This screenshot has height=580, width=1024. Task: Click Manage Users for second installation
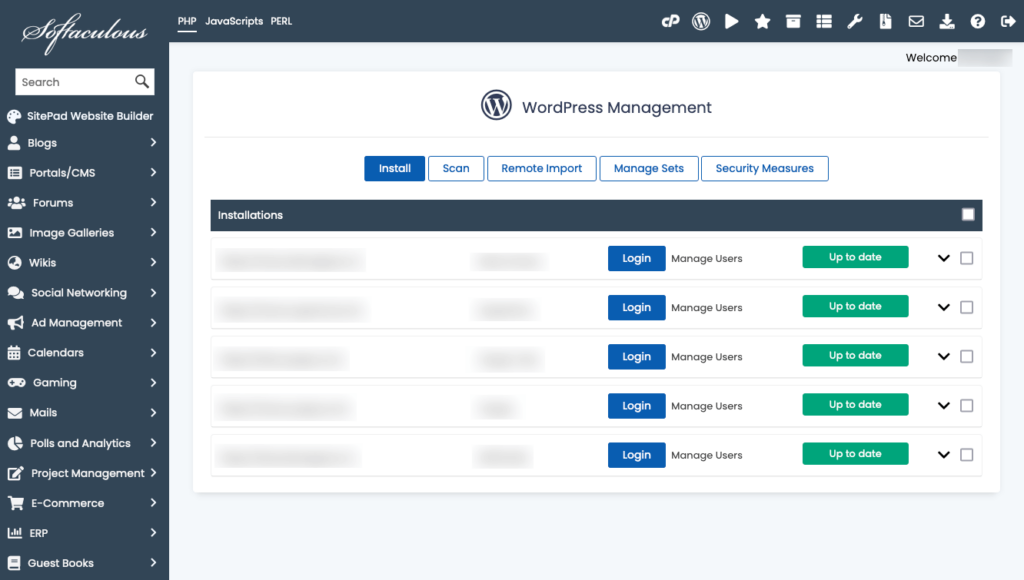(x=707, y=308)
